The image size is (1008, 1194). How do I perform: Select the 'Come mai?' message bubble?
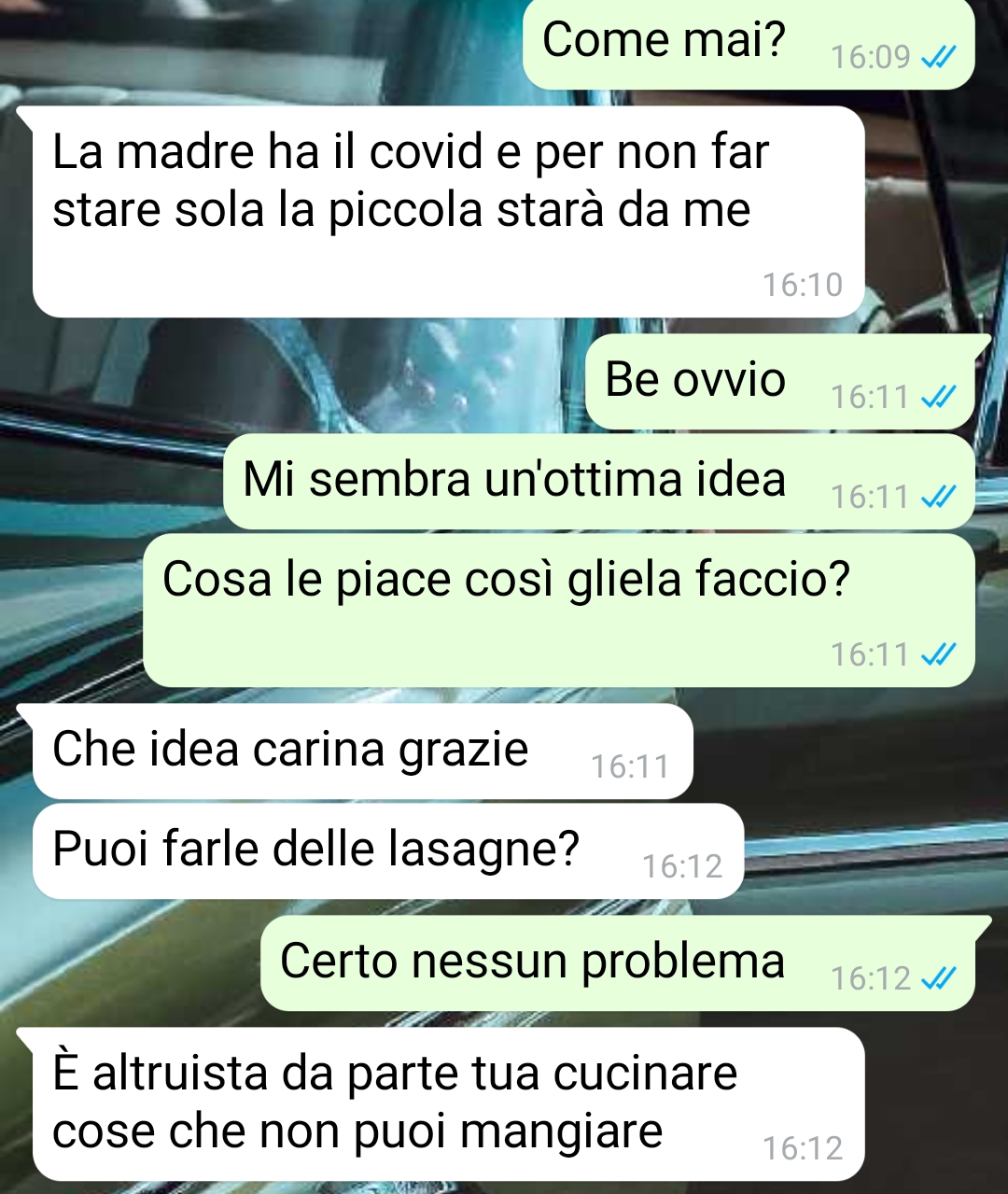749,44
